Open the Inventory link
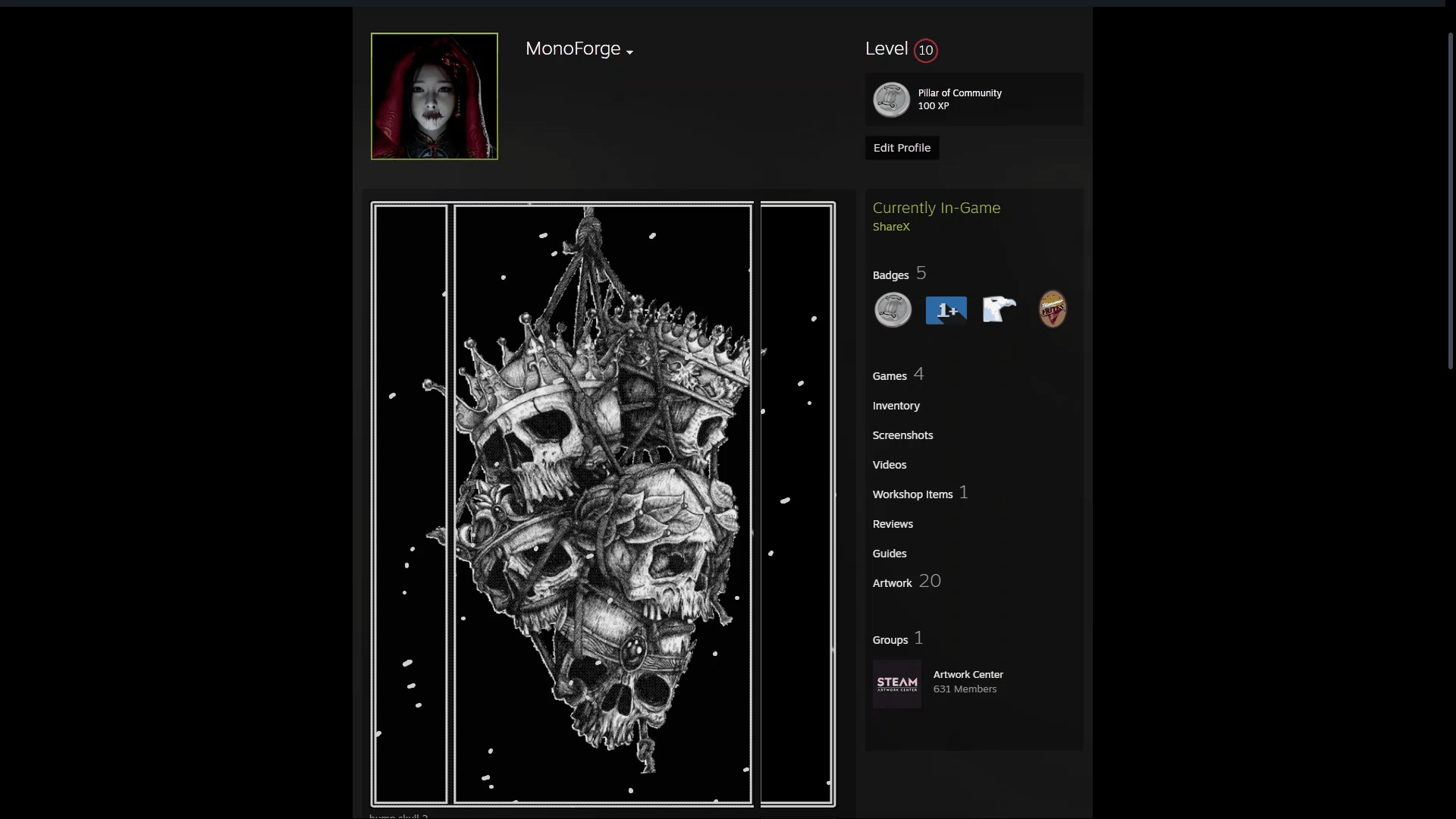 point(896,406)
